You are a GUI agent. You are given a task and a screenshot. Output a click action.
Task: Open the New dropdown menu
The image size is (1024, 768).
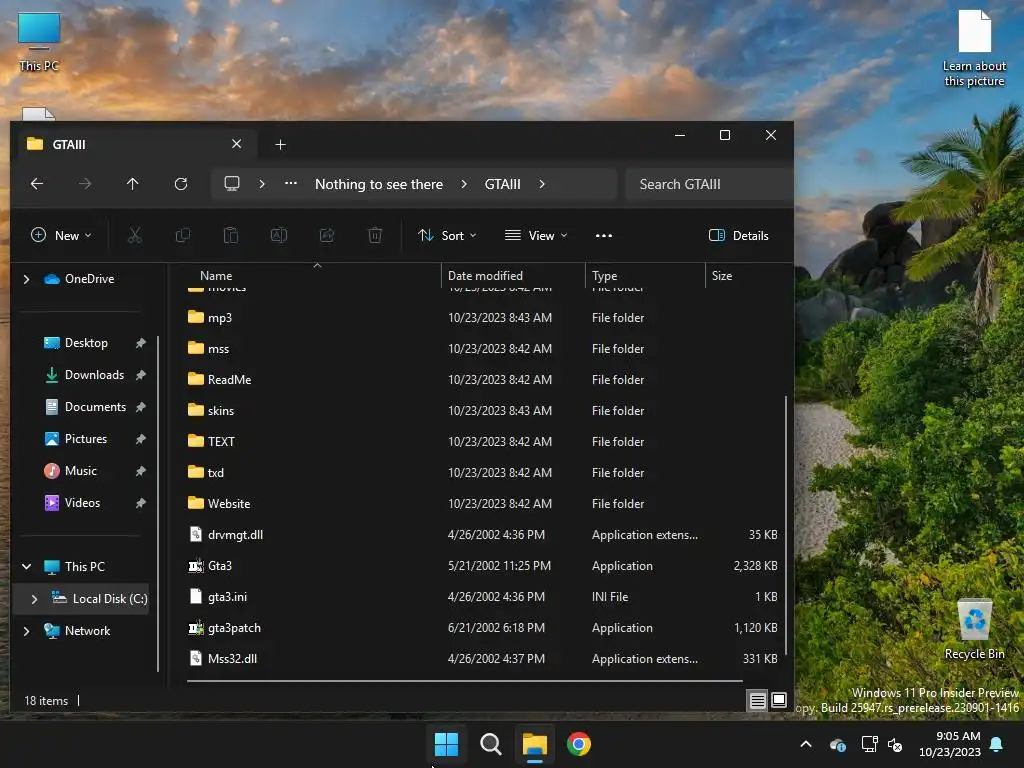pos(61,235)
